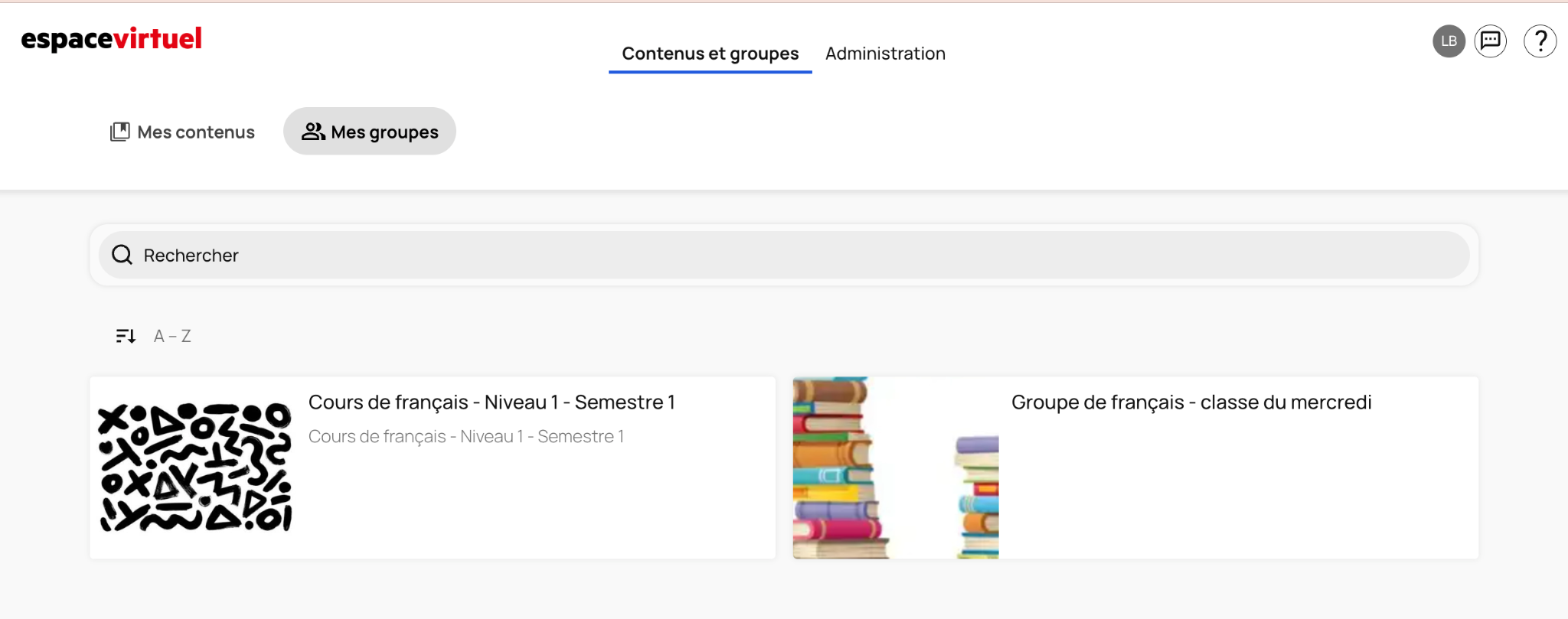Click the gray course subtitle text

point(466,436)
